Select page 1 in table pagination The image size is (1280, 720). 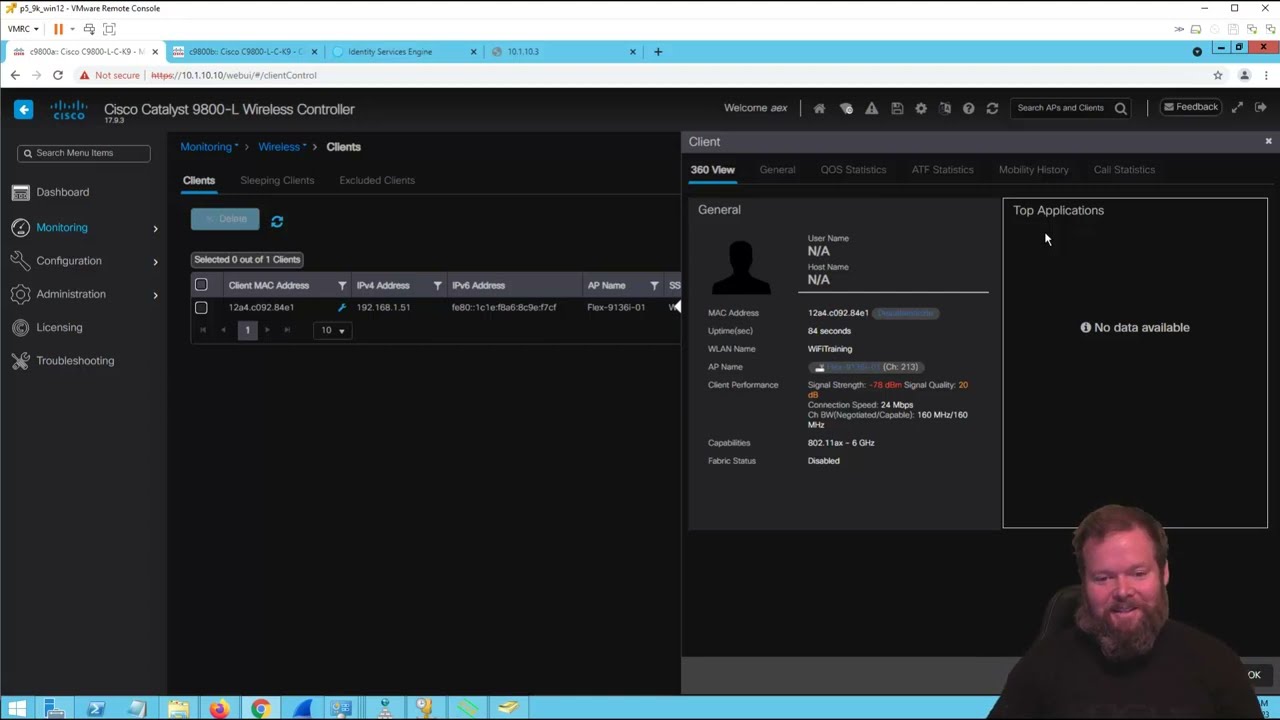click(247, 330)
